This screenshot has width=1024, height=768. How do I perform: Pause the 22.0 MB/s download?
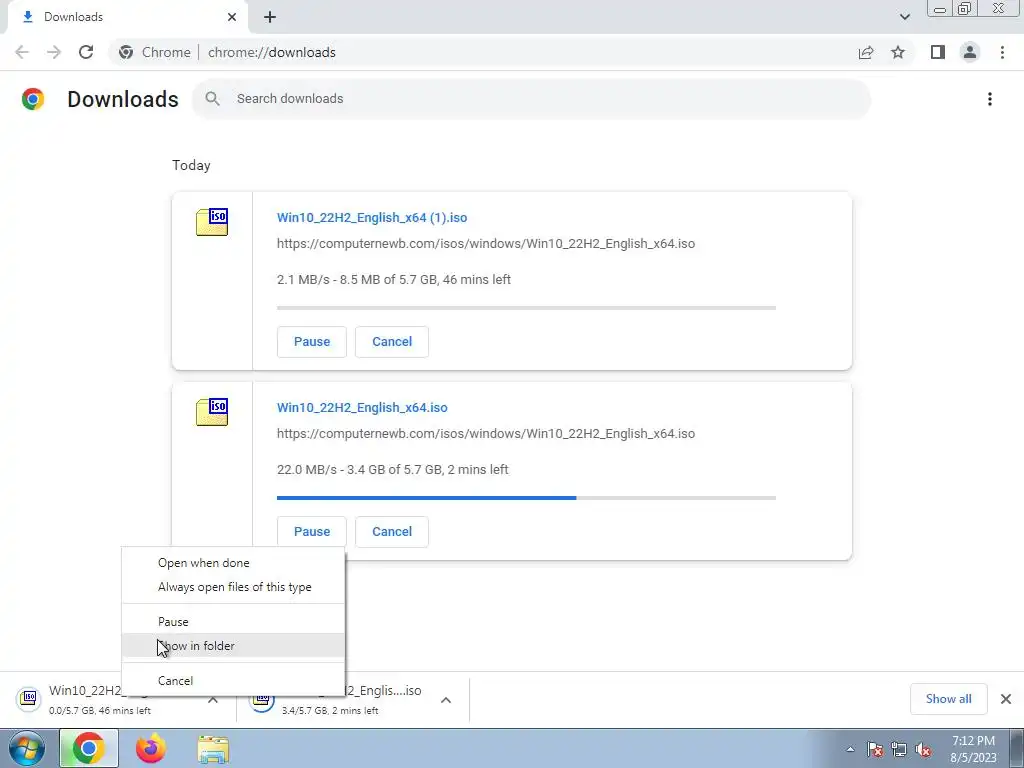point(312,532)
